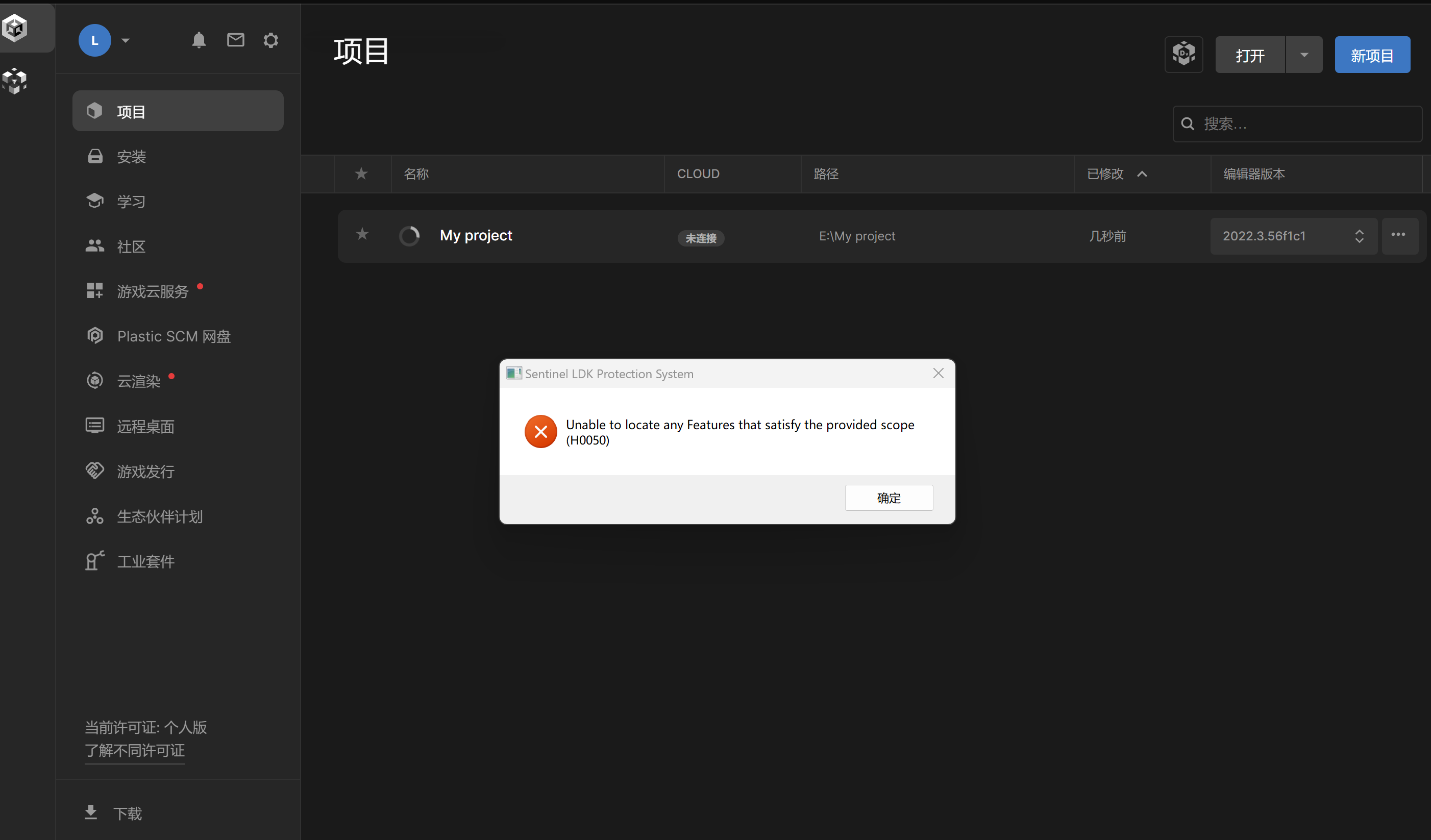Close the Sentinel LDK Protection System dialog
Image resolution: width=1431 pixels, height=840 pixels.
coord(938,373)
